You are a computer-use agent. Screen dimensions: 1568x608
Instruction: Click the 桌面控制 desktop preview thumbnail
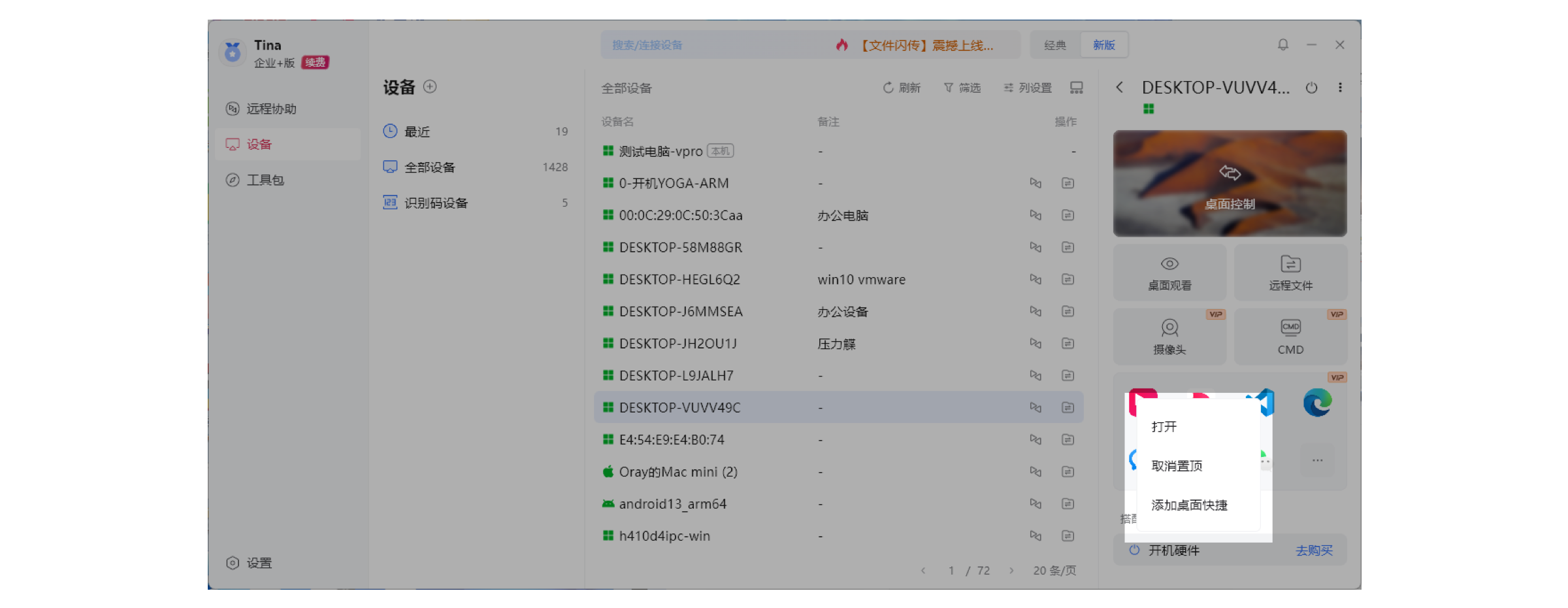(1230, 184)
